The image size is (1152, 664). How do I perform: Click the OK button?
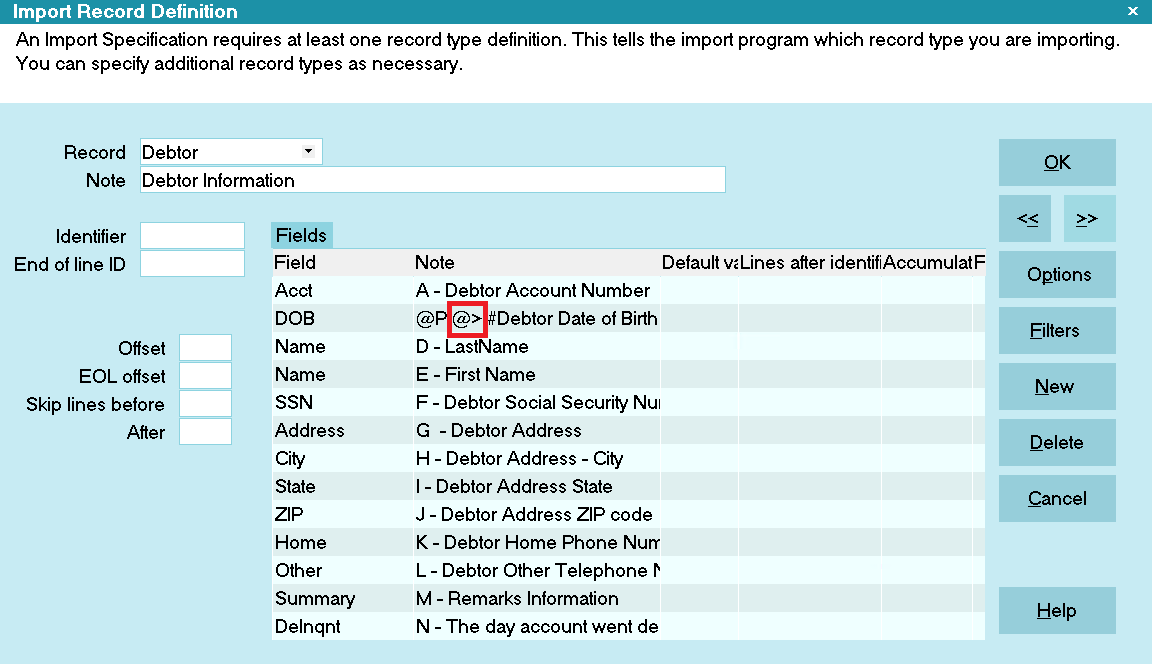(1057, 162)
